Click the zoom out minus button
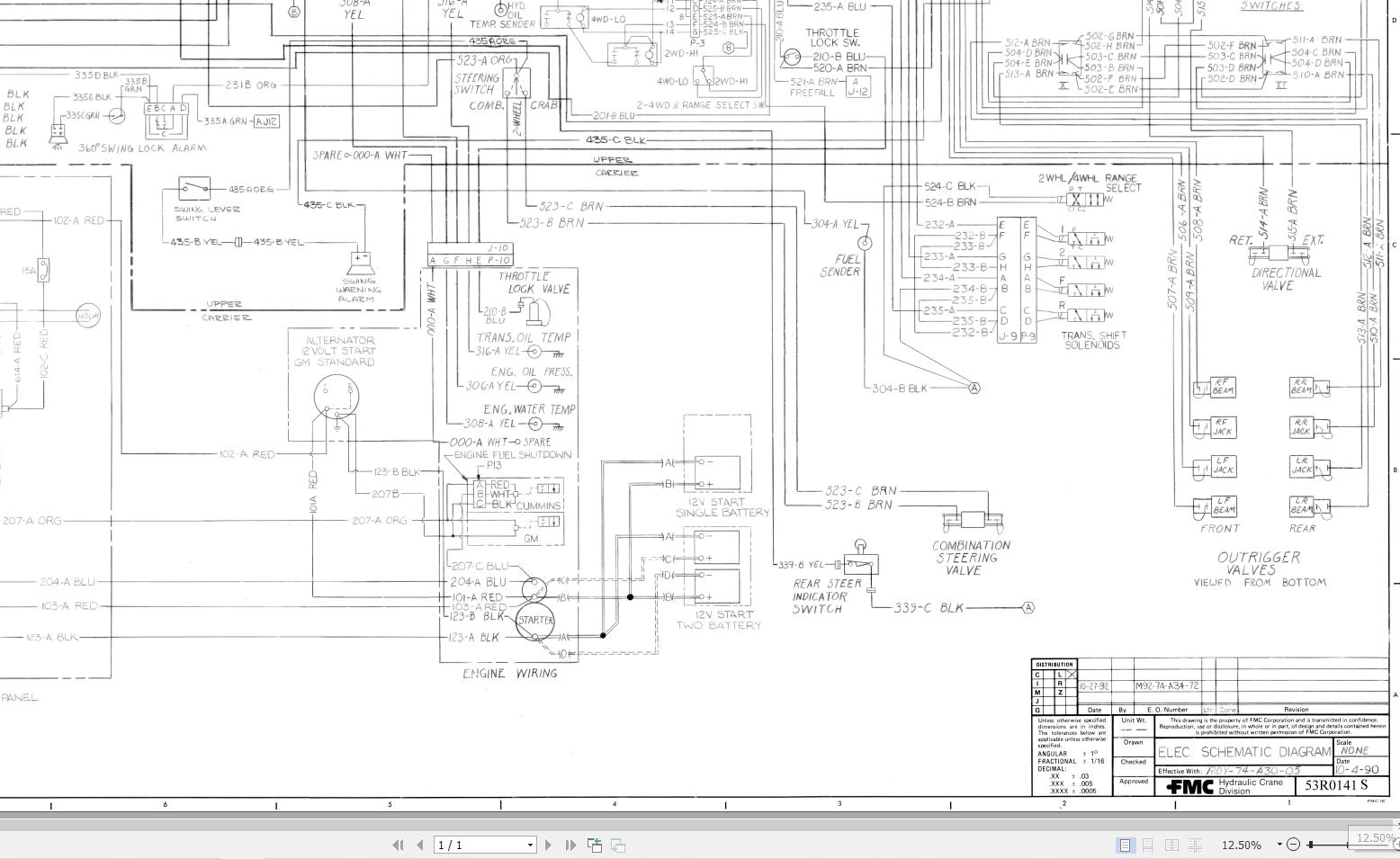This screenshot has width=1400, height=859. 1294,845
